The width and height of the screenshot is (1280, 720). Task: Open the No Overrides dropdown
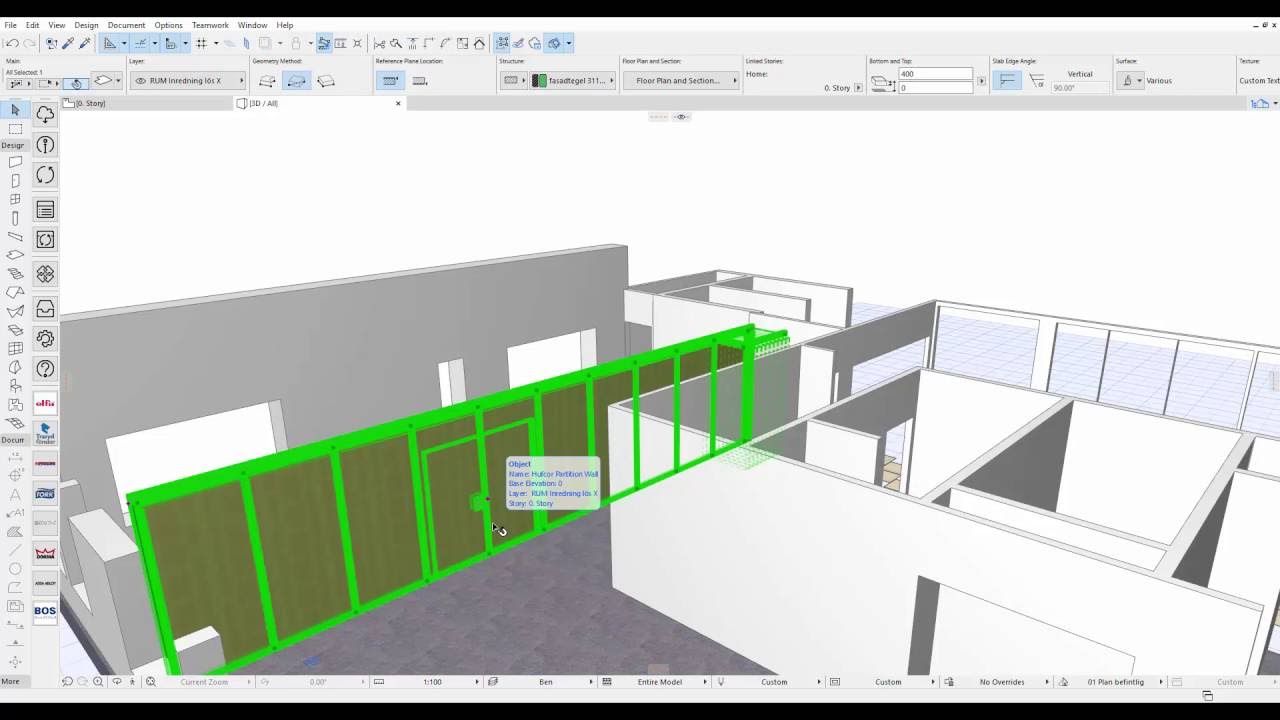pos(1002,682)
